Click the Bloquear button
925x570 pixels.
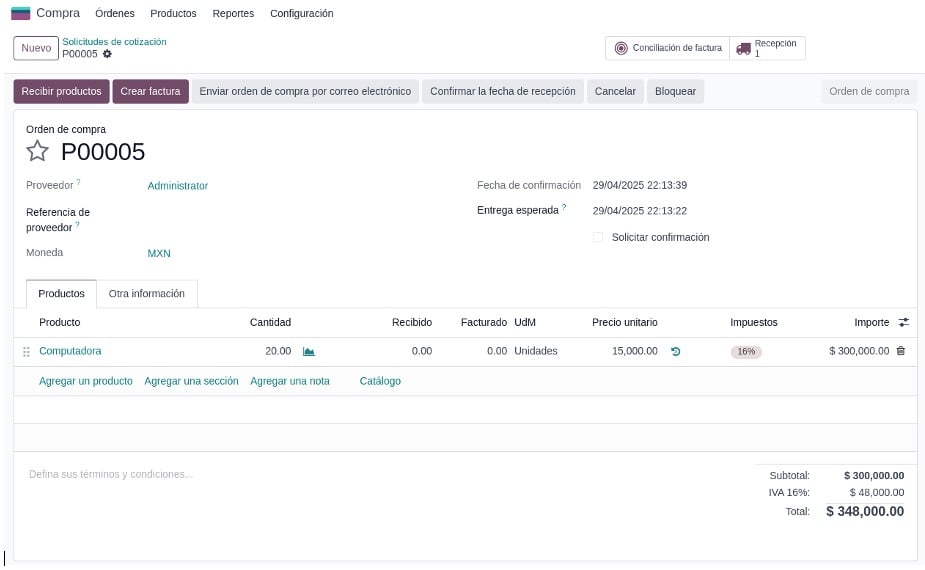675,91
